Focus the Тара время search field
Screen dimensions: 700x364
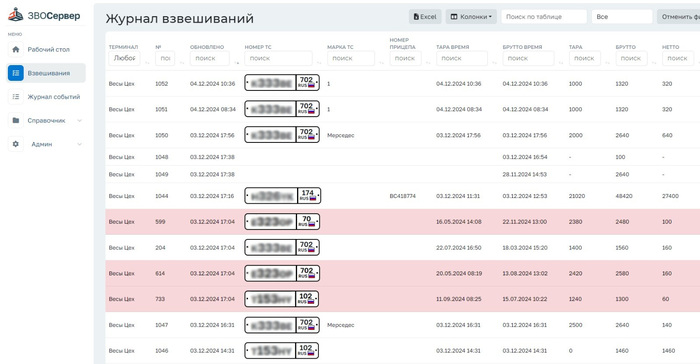[462, 58]
